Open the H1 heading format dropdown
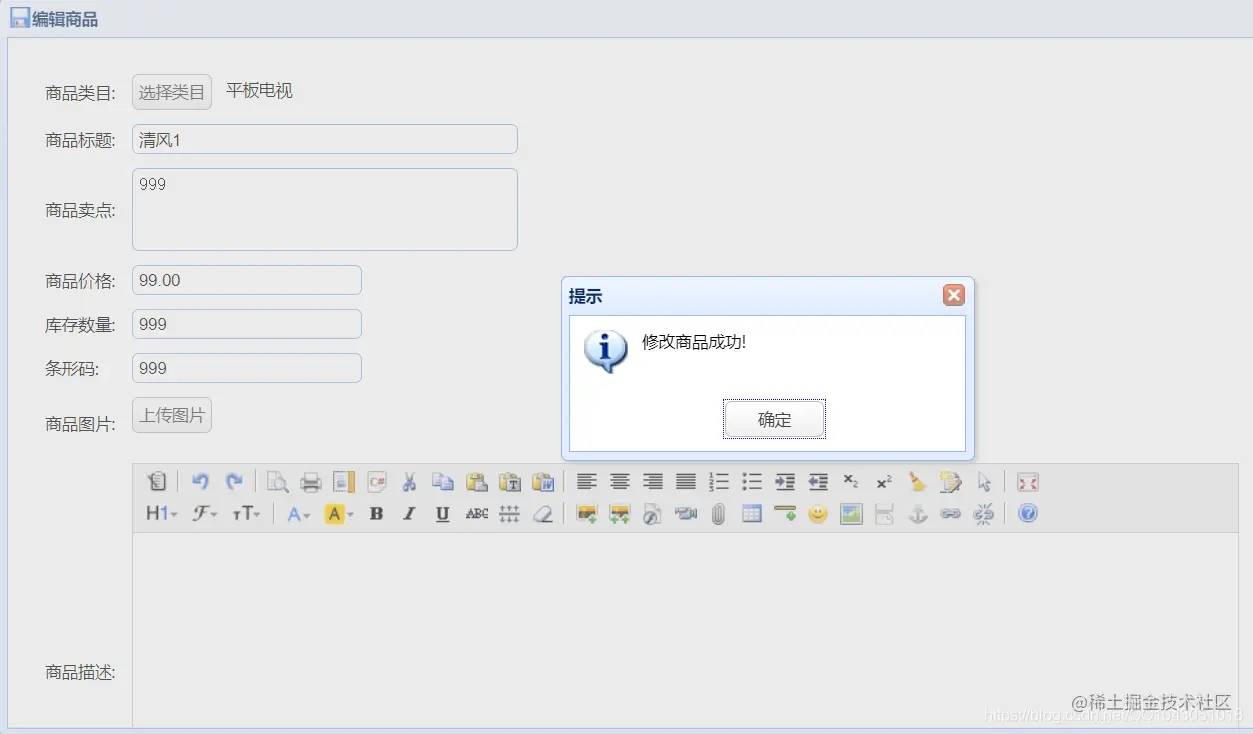The image size is (1253, 734). click(162, 514)
